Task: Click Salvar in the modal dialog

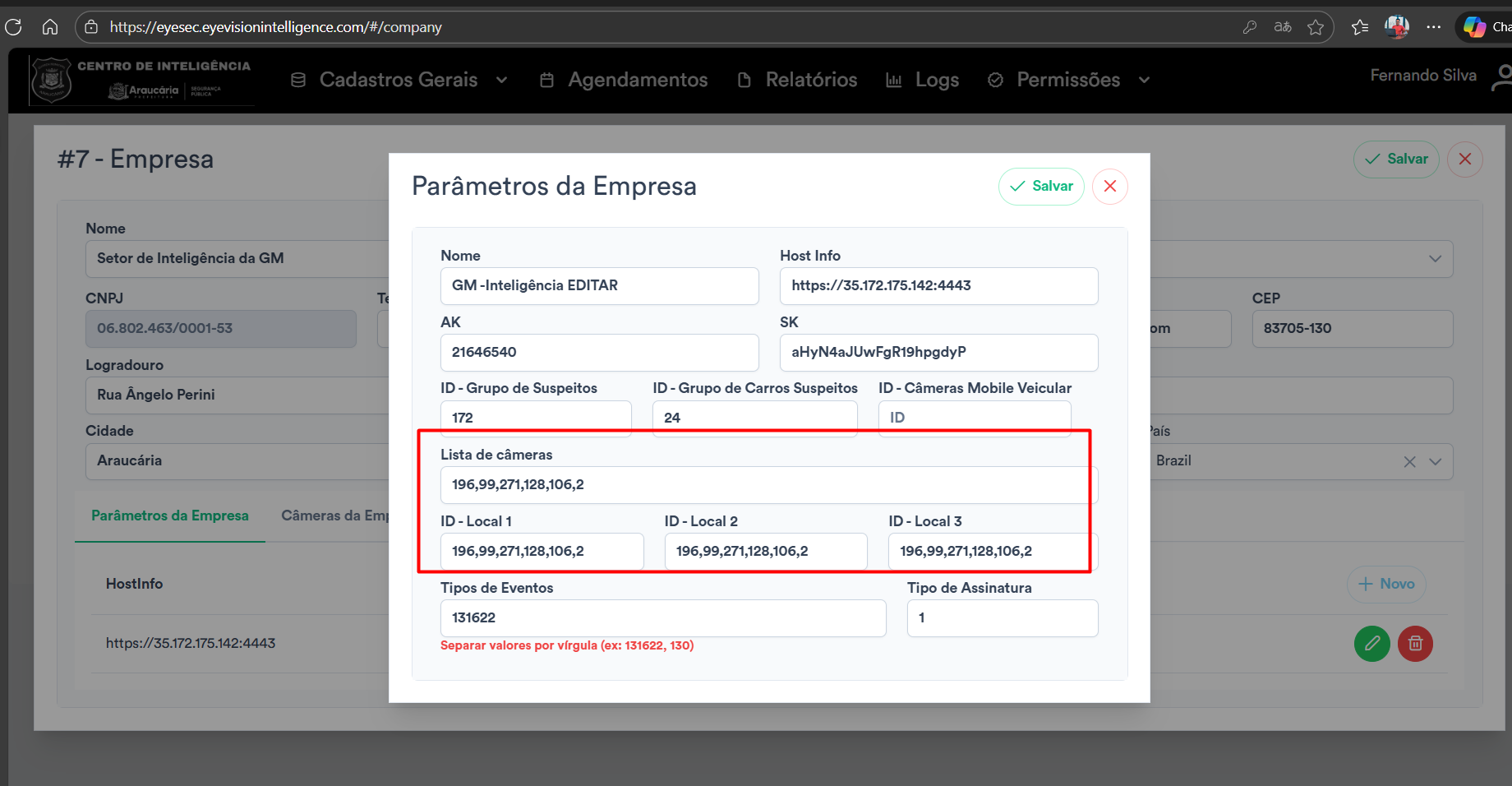Action: 1041,187
